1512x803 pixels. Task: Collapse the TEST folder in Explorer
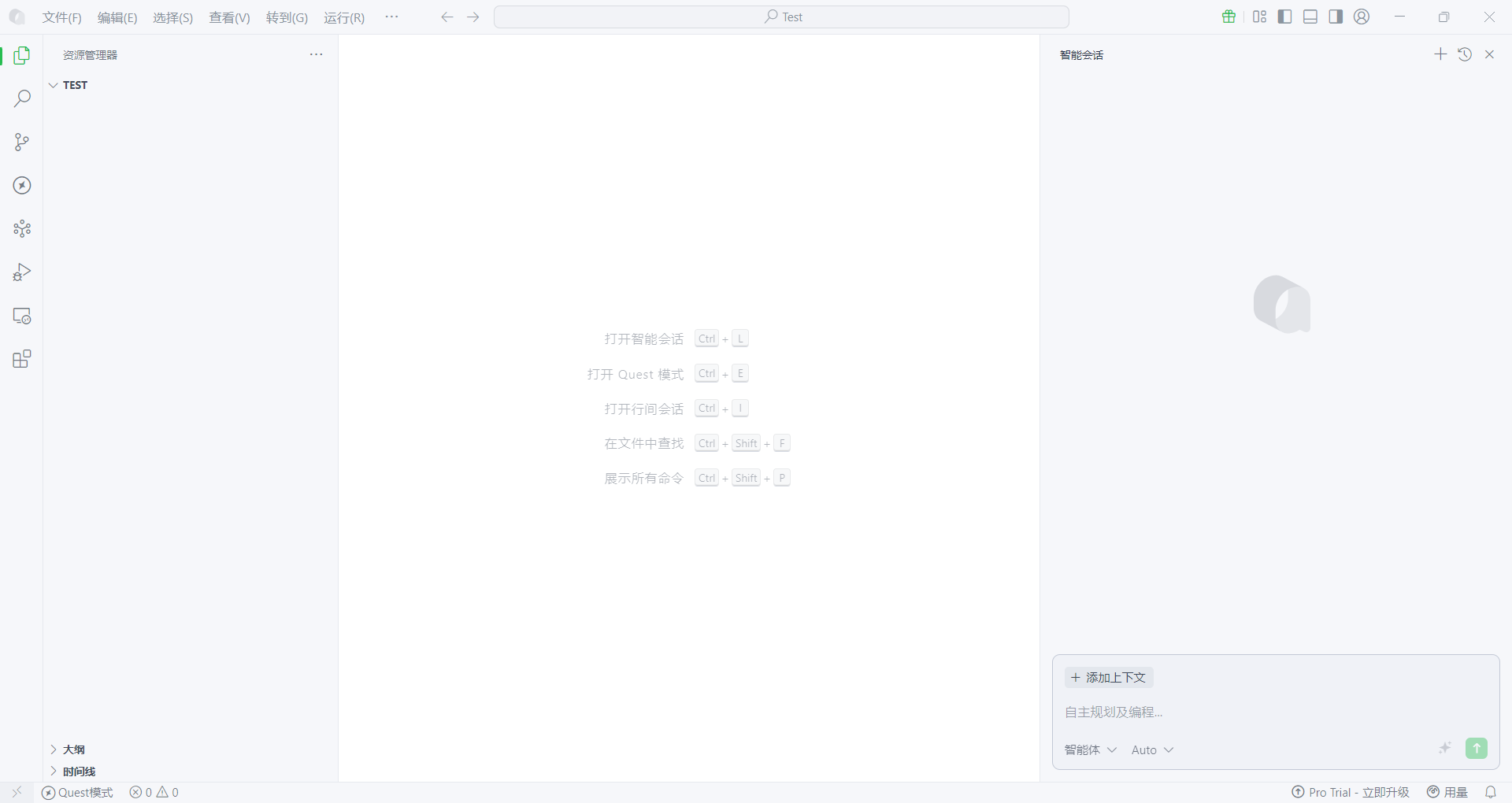pyautogui.click(x=52, y=85)
